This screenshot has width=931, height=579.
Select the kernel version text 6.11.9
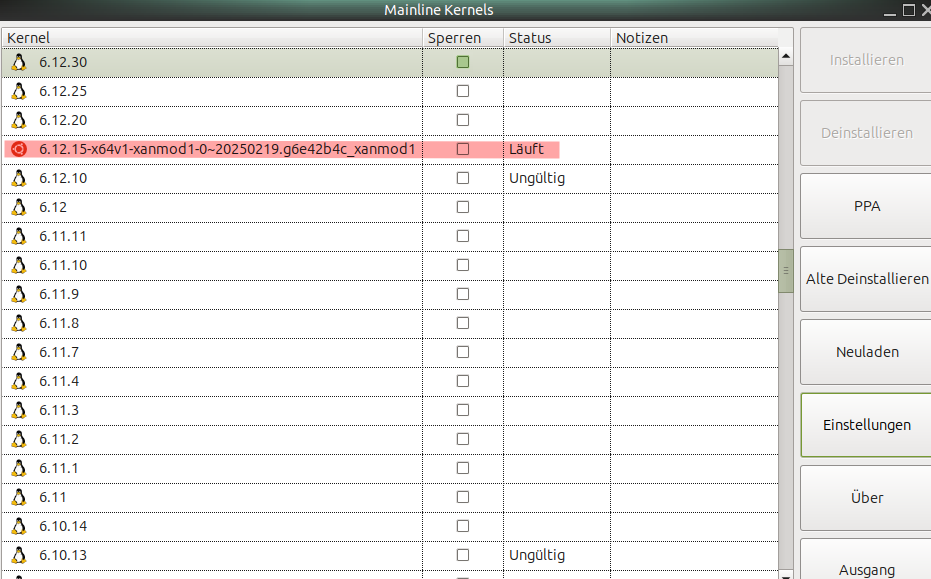59,295
